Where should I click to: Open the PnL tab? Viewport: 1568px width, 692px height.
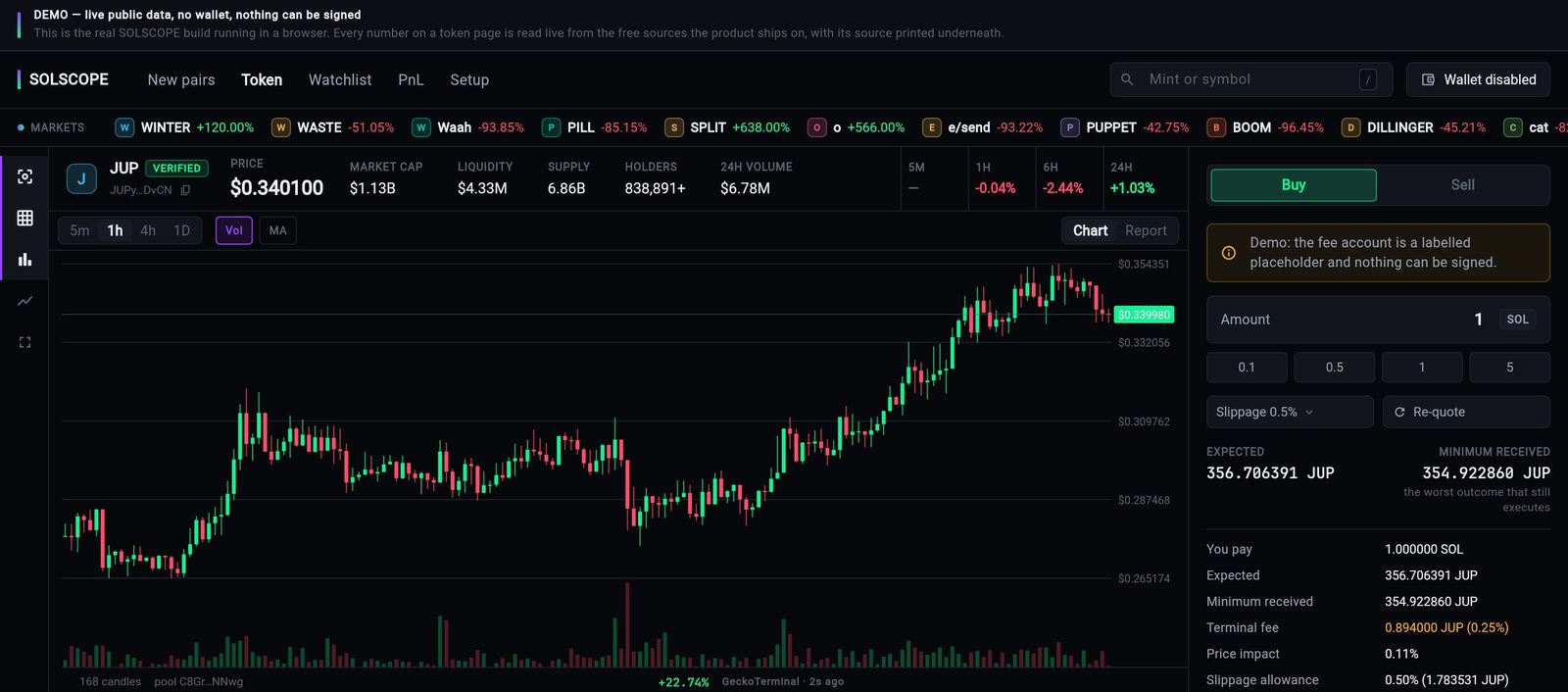tap(411, 79)
